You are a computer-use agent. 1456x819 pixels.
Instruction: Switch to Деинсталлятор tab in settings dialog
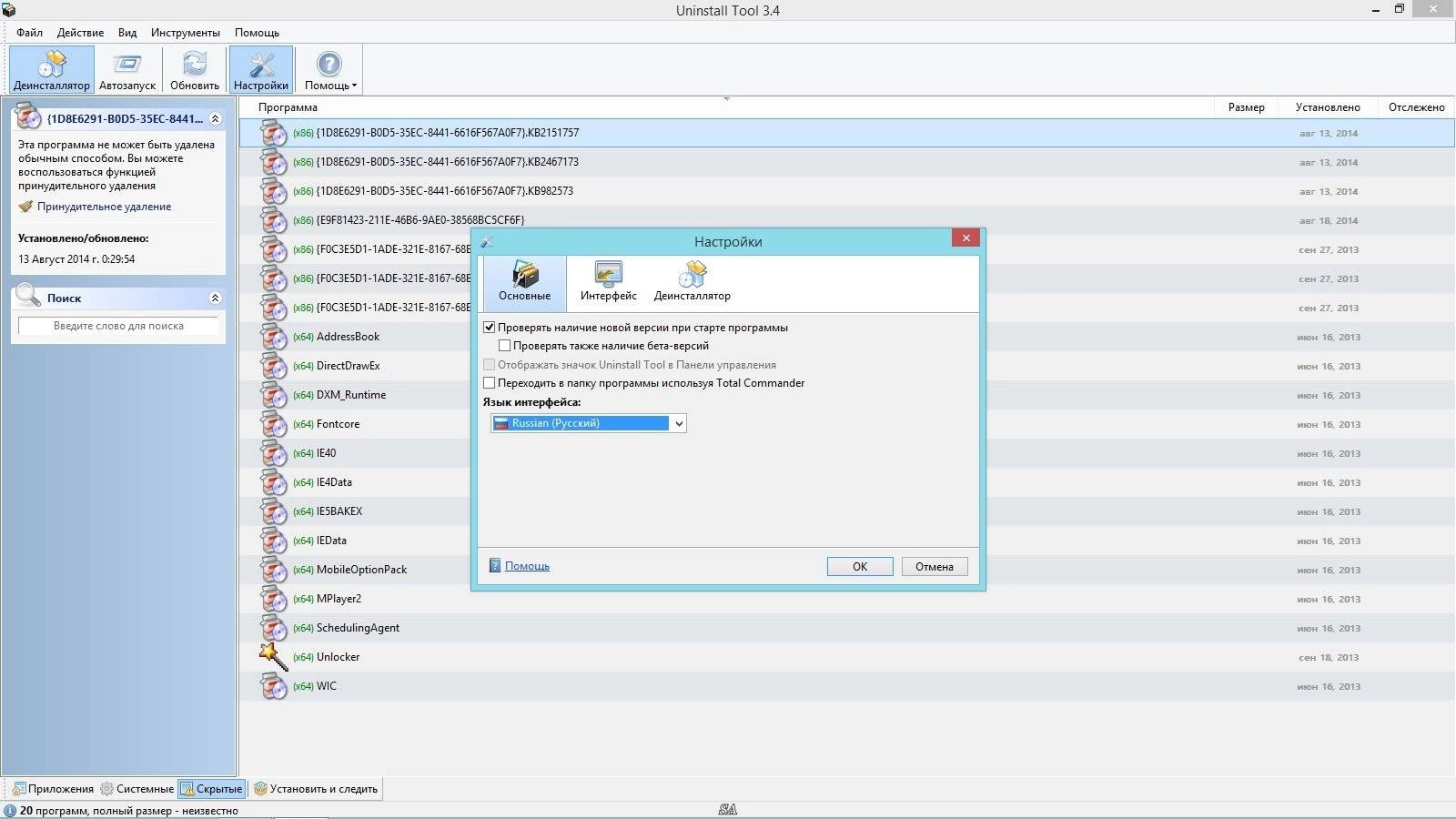692,281
